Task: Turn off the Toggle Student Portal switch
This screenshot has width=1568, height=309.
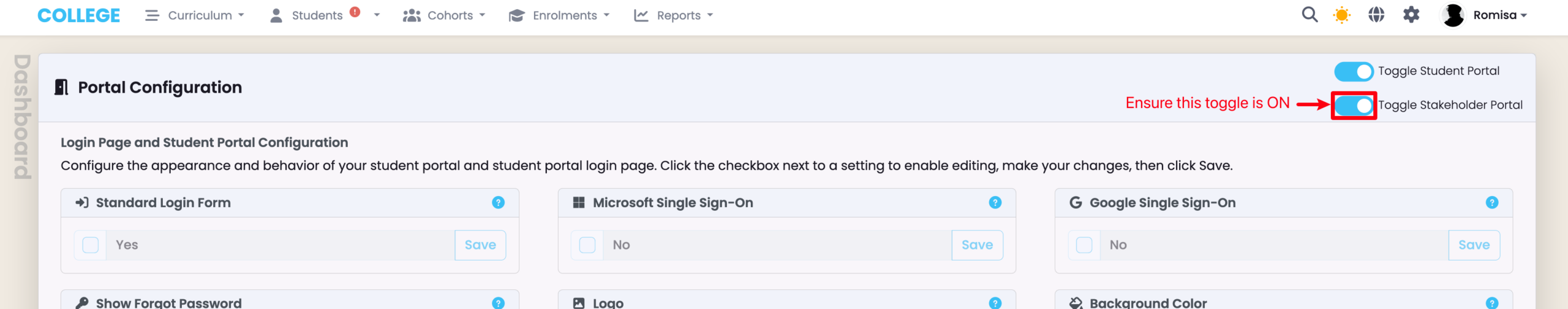Action: tap(1353, 72)
